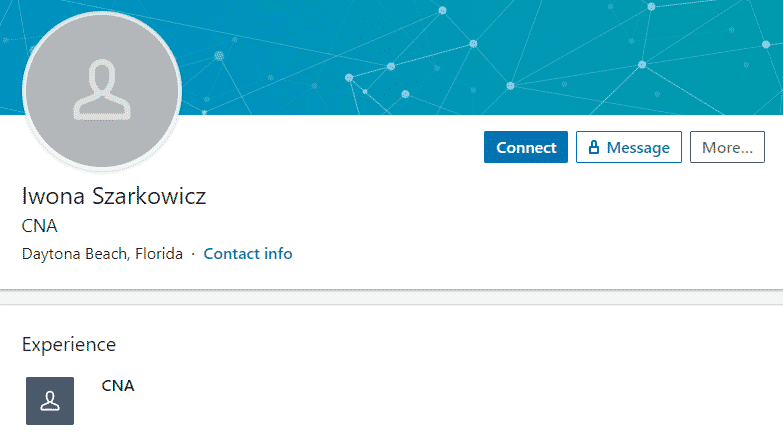The image size is (783, 445).
Task: Click the company placeholder icon under Experience
Action: click(50, 401)
